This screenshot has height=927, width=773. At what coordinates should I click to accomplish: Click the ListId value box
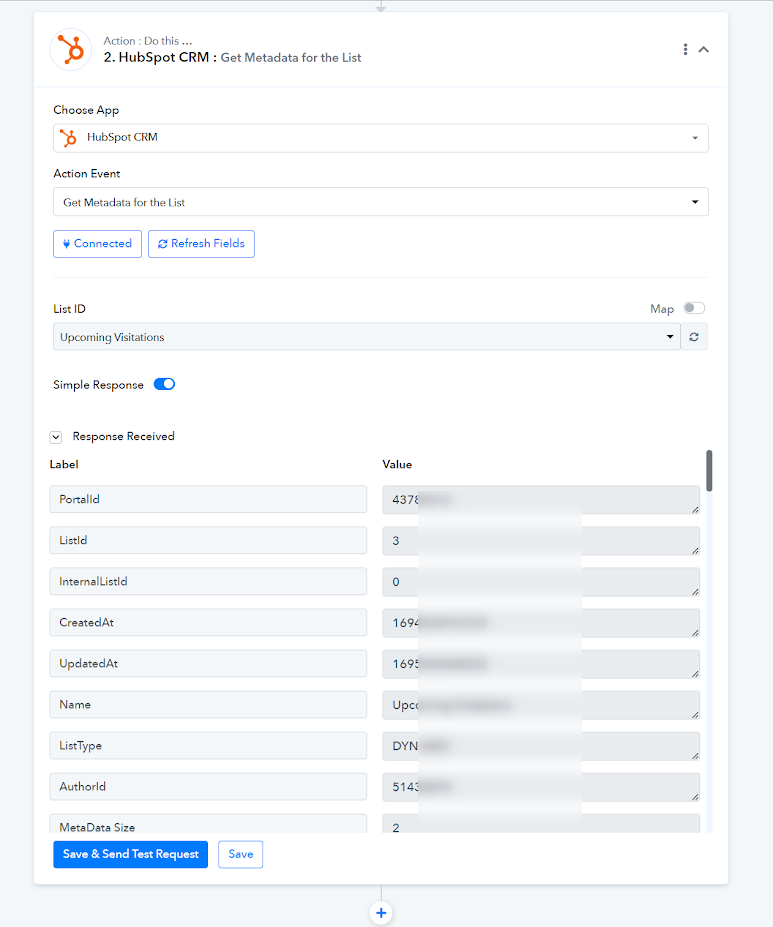point(541,541)
